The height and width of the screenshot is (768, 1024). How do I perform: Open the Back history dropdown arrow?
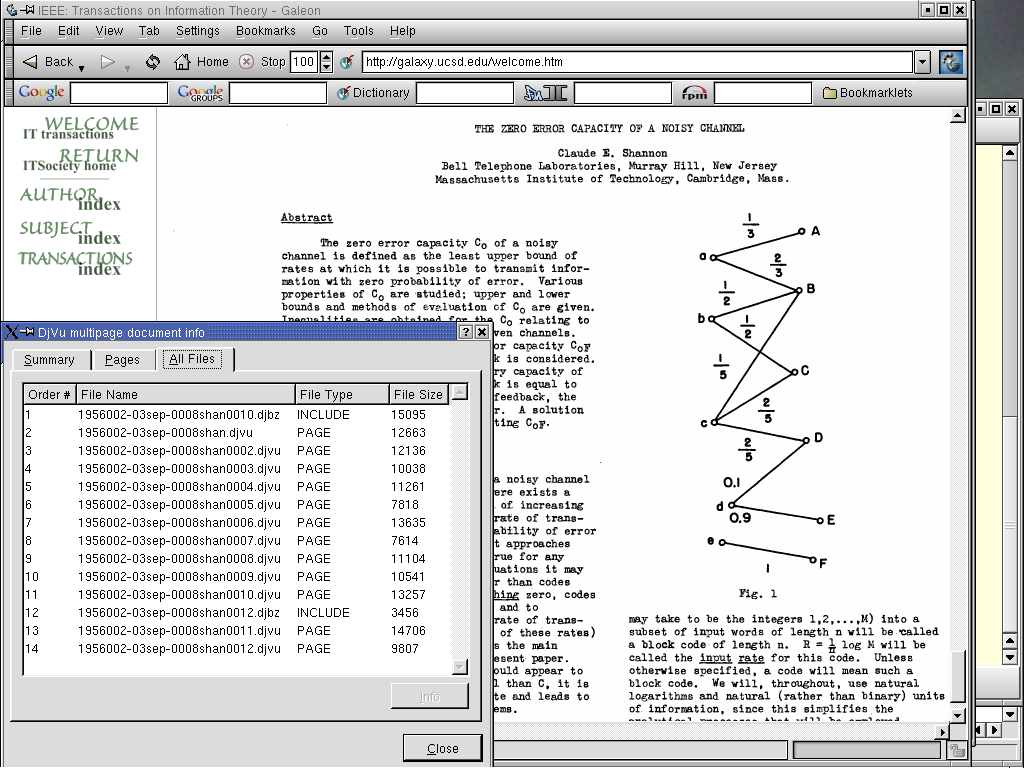point(82,68)
